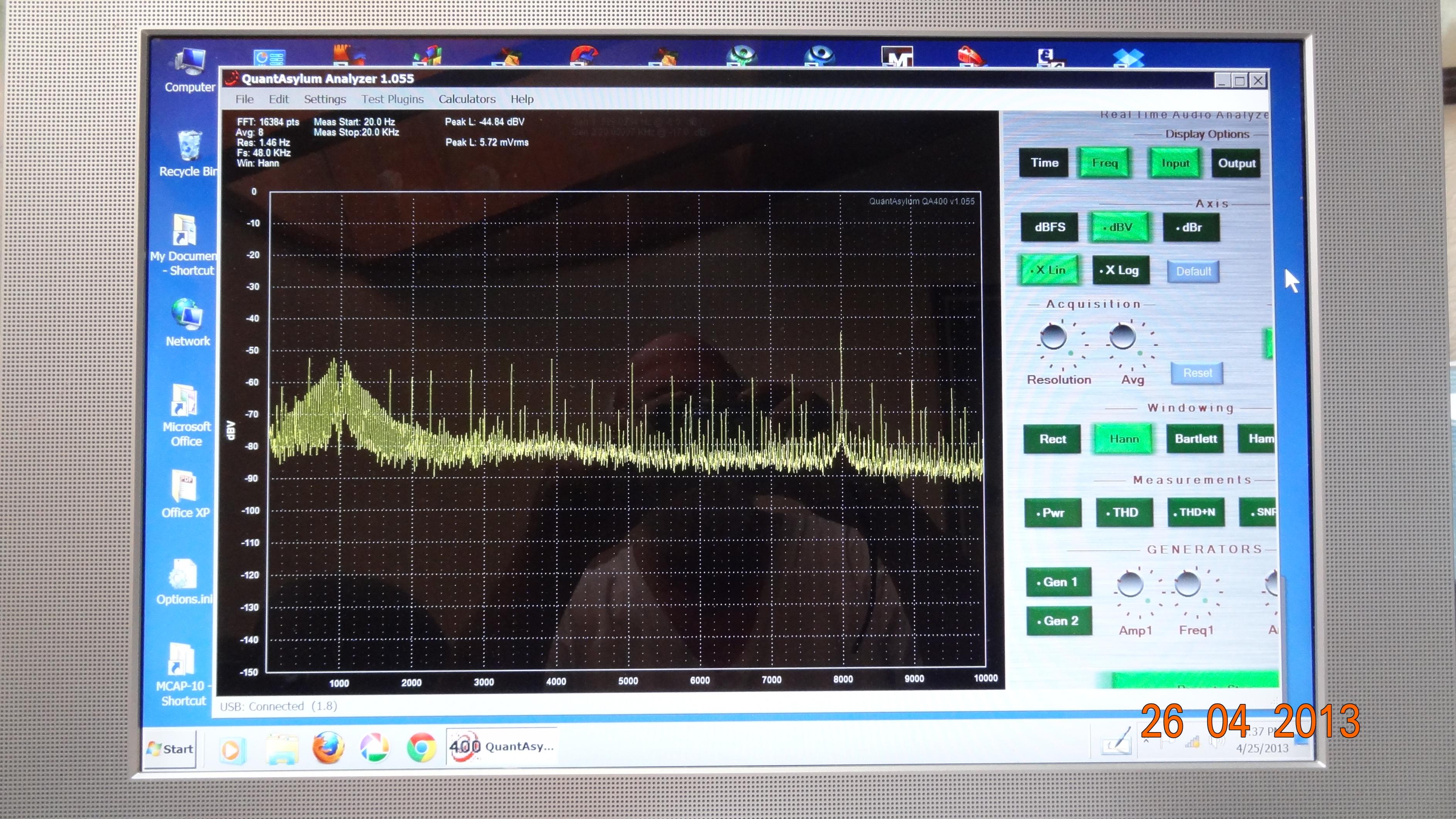Click the Default axis button

(1193, 271)
